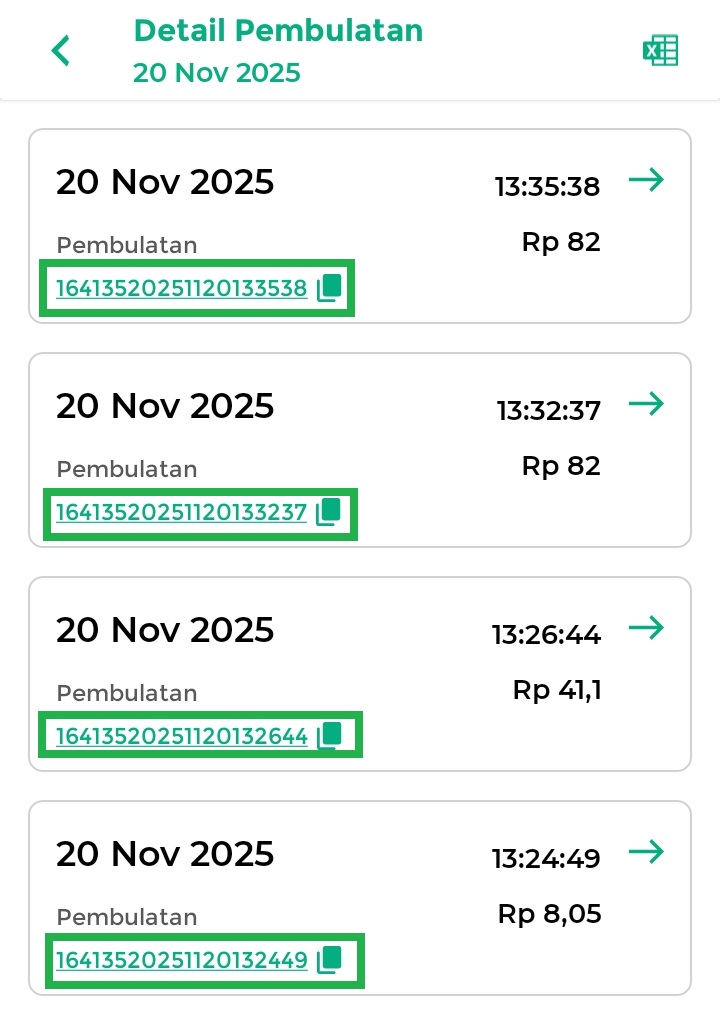Open details arrow for 13:24:49 entry
Viewport: 720px width, 1009px height.
tap(646, 852)
